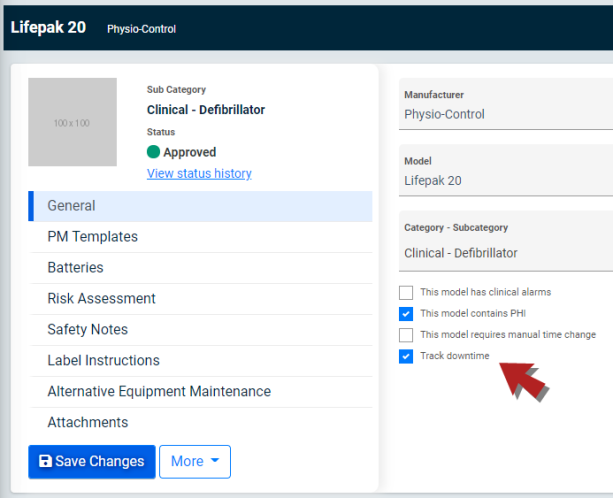Open the Category - Subcategory field
The height and width of the screenshot is (498, 613).
click(506, 241)
